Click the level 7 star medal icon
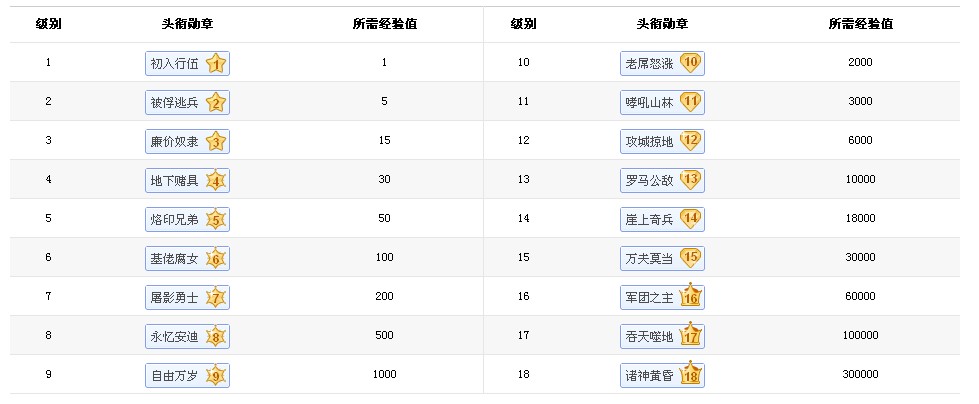 point(216,297)
